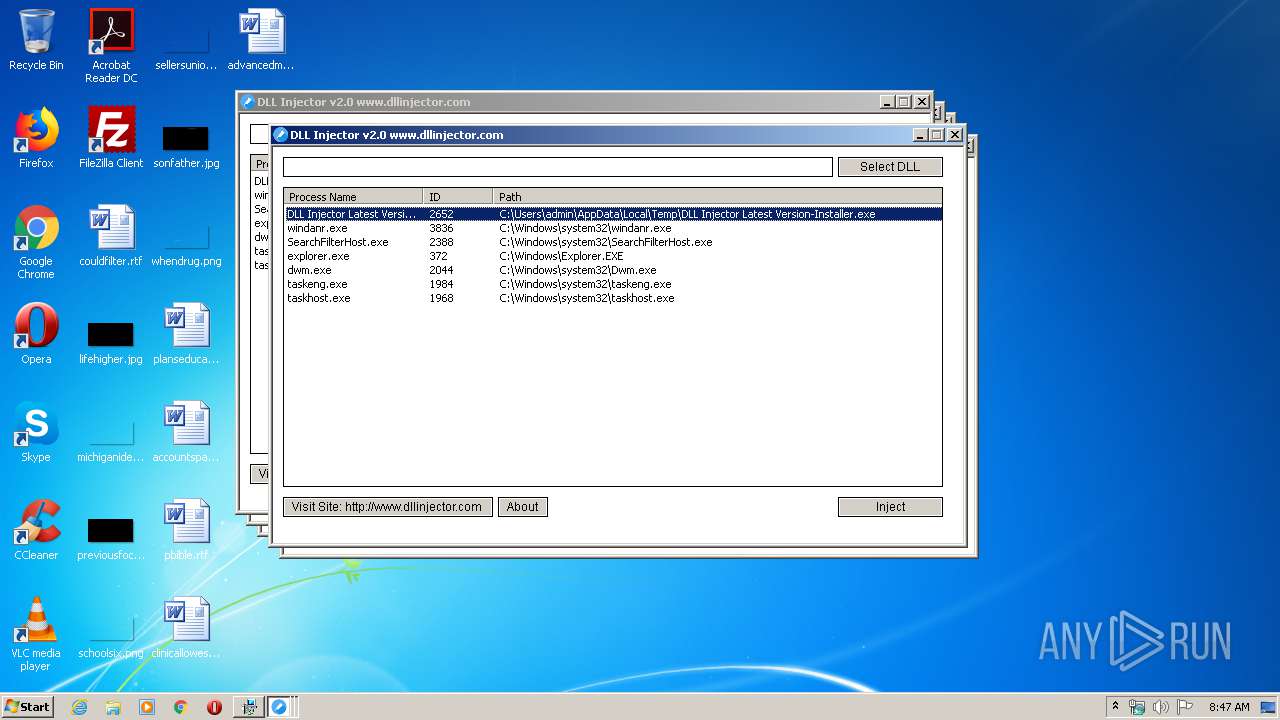Click the Inject button
This screenshot has width=1280, height=720.
tap(890, 507)
